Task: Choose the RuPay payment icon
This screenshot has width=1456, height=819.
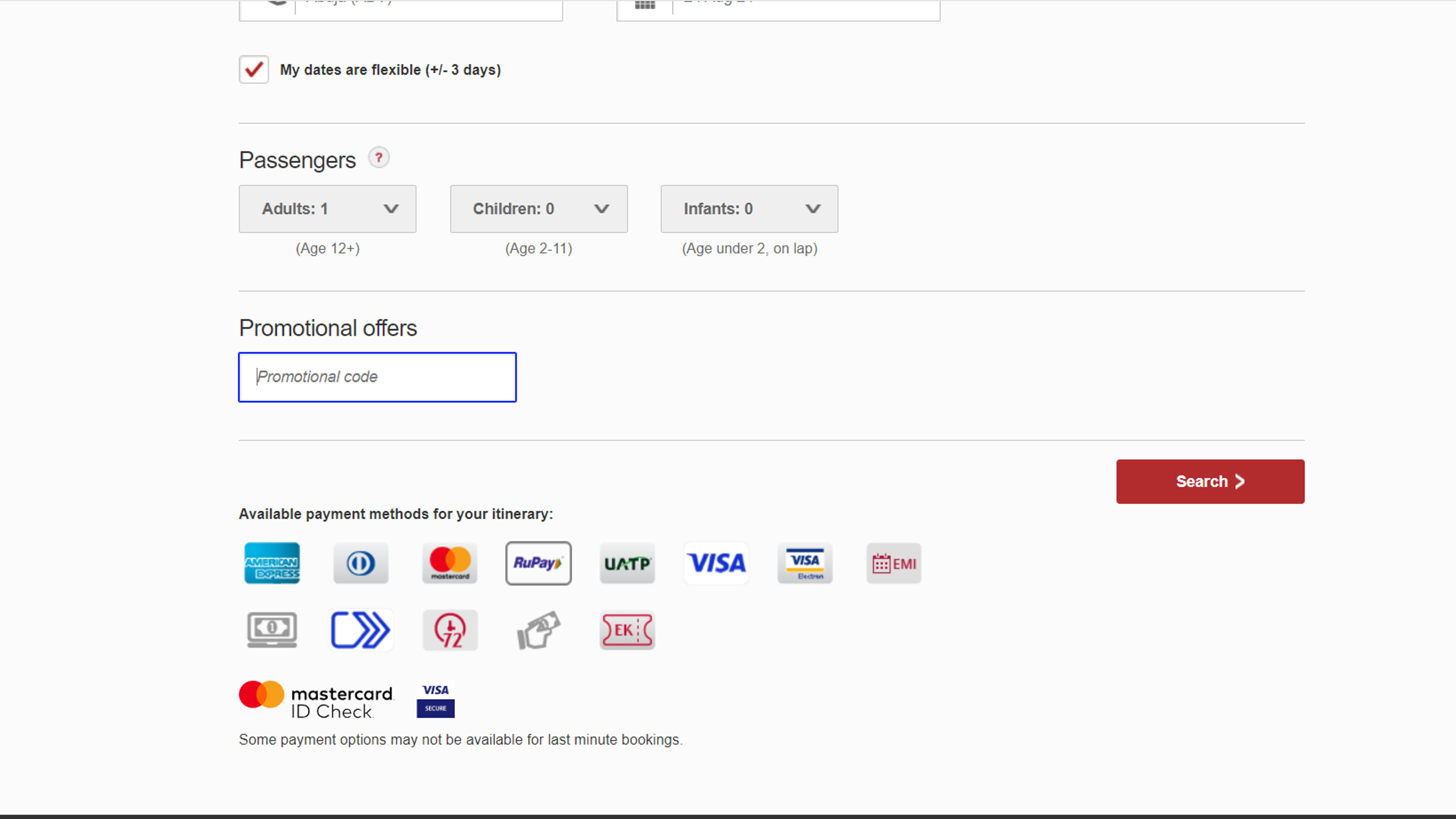Action: [x=539, y=563]
